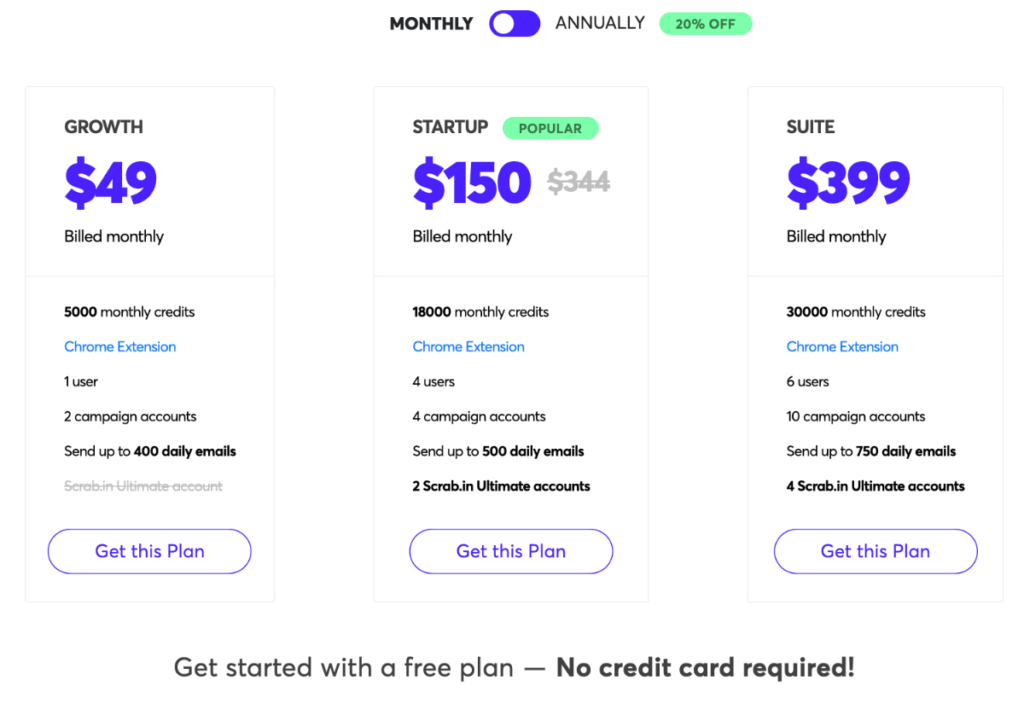Get the Suite plan
The image size is (1024, 703).
pyautogui.click(x=875, y=551)
